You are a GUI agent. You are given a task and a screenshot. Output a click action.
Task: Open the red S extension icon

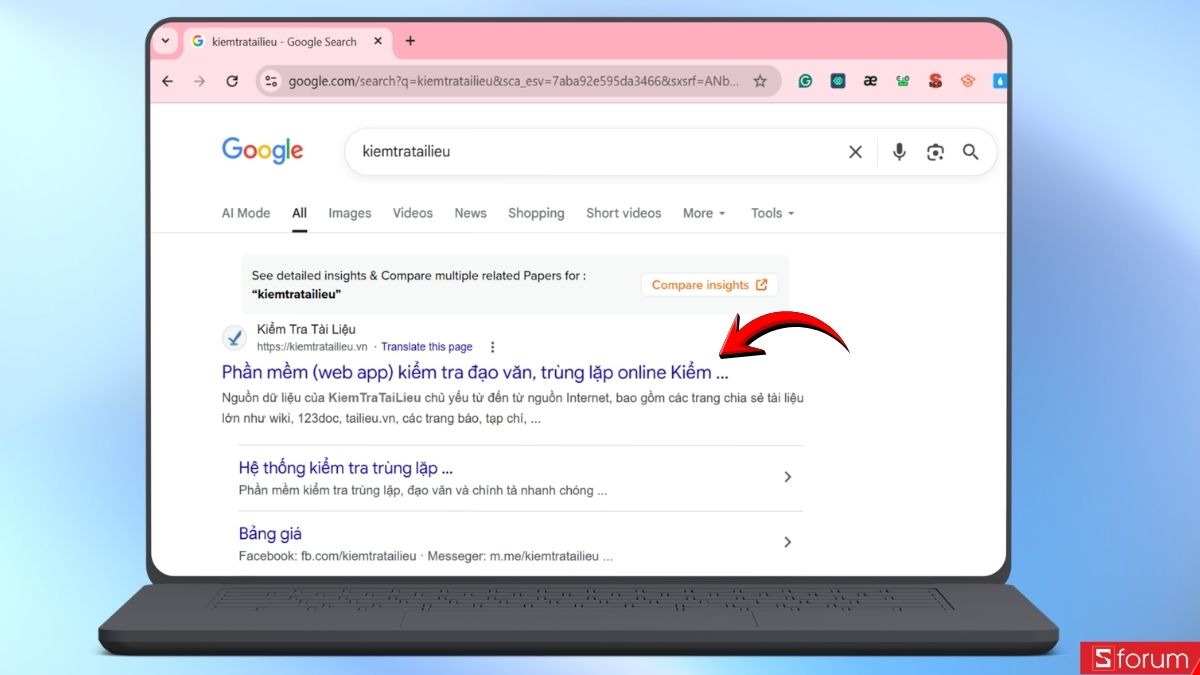click(935, 81)
